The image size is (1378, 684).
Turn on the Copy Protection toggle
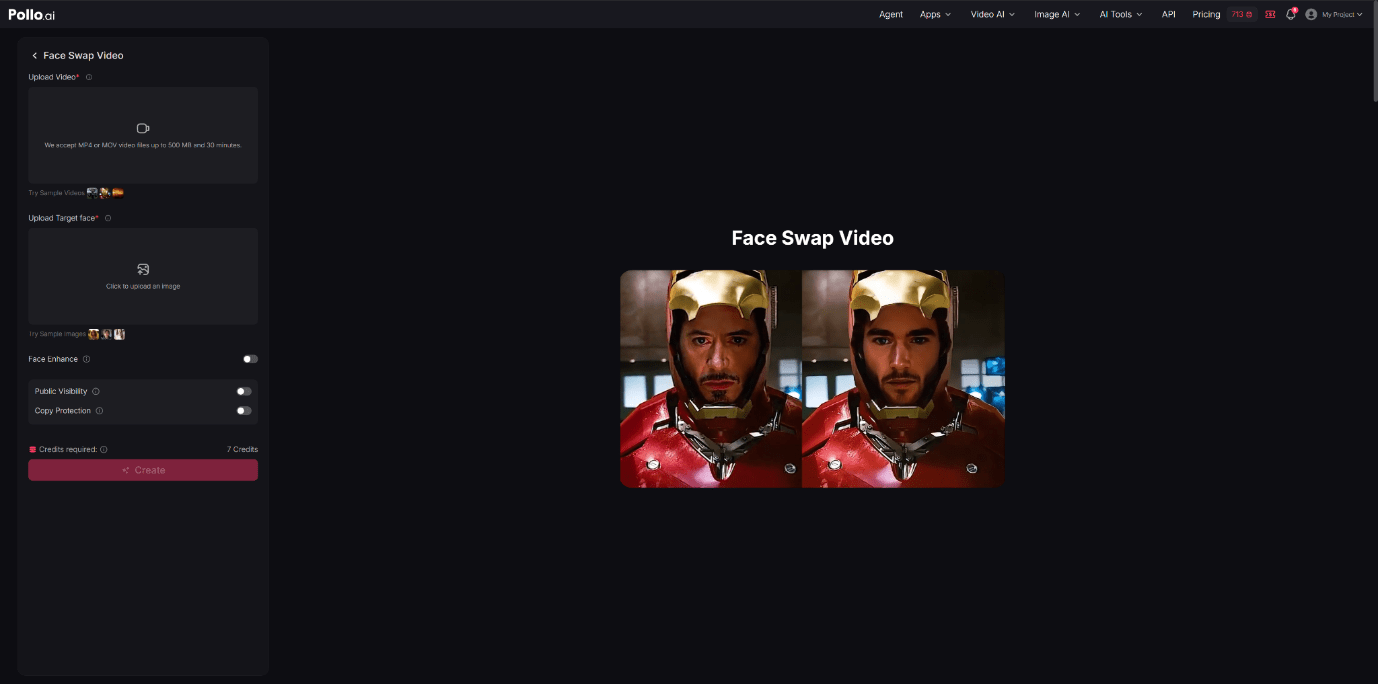(244, 411)
